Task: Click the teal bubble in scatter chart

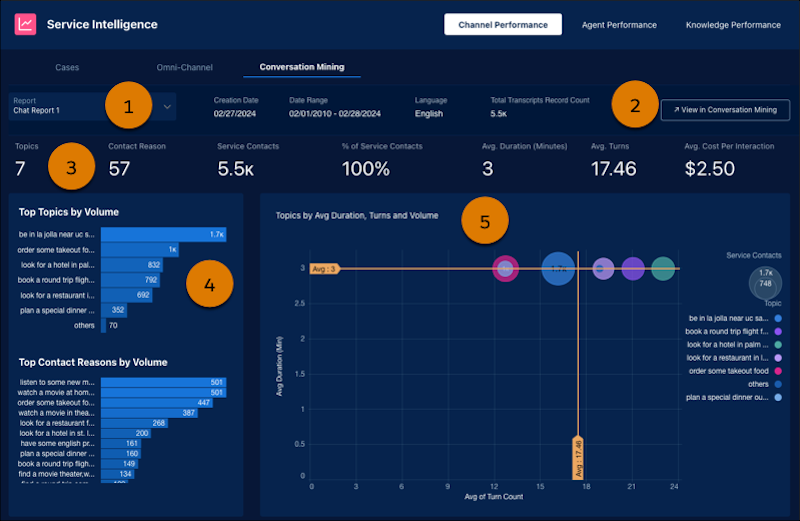Action: [663, 268]
